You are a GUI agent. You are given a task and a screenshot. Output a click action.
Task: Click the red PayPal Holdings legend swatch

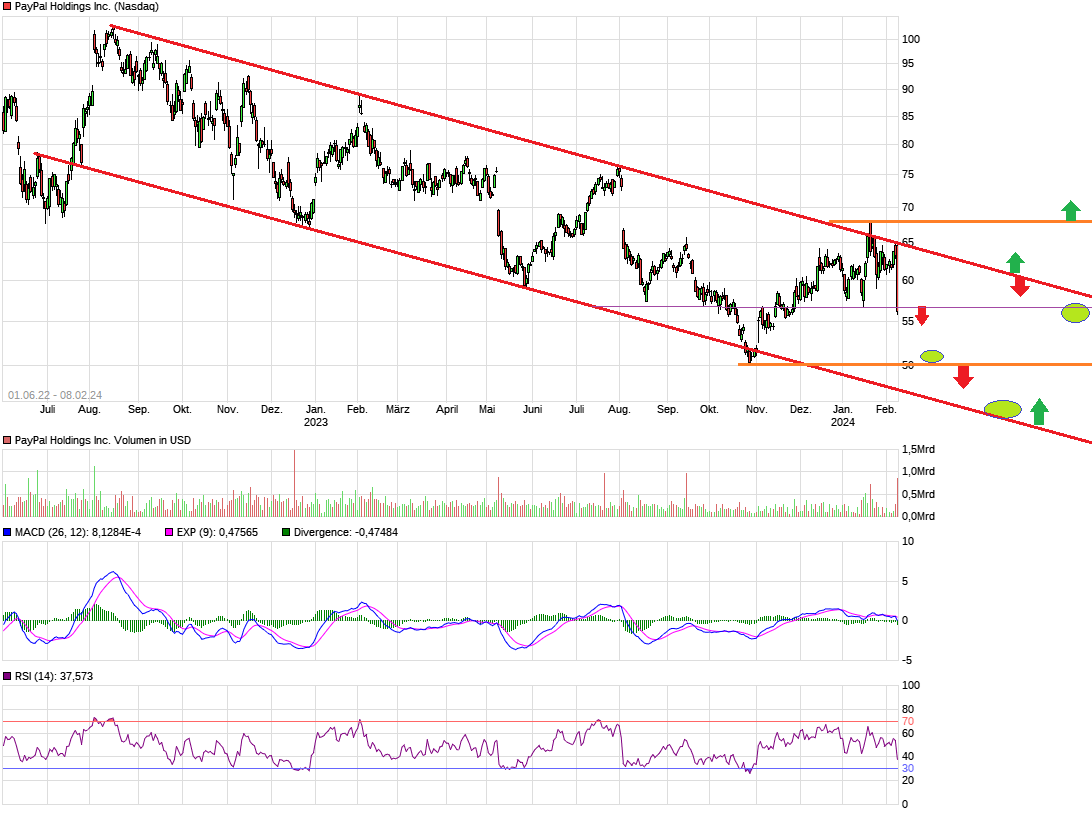(x=7, y=6)
